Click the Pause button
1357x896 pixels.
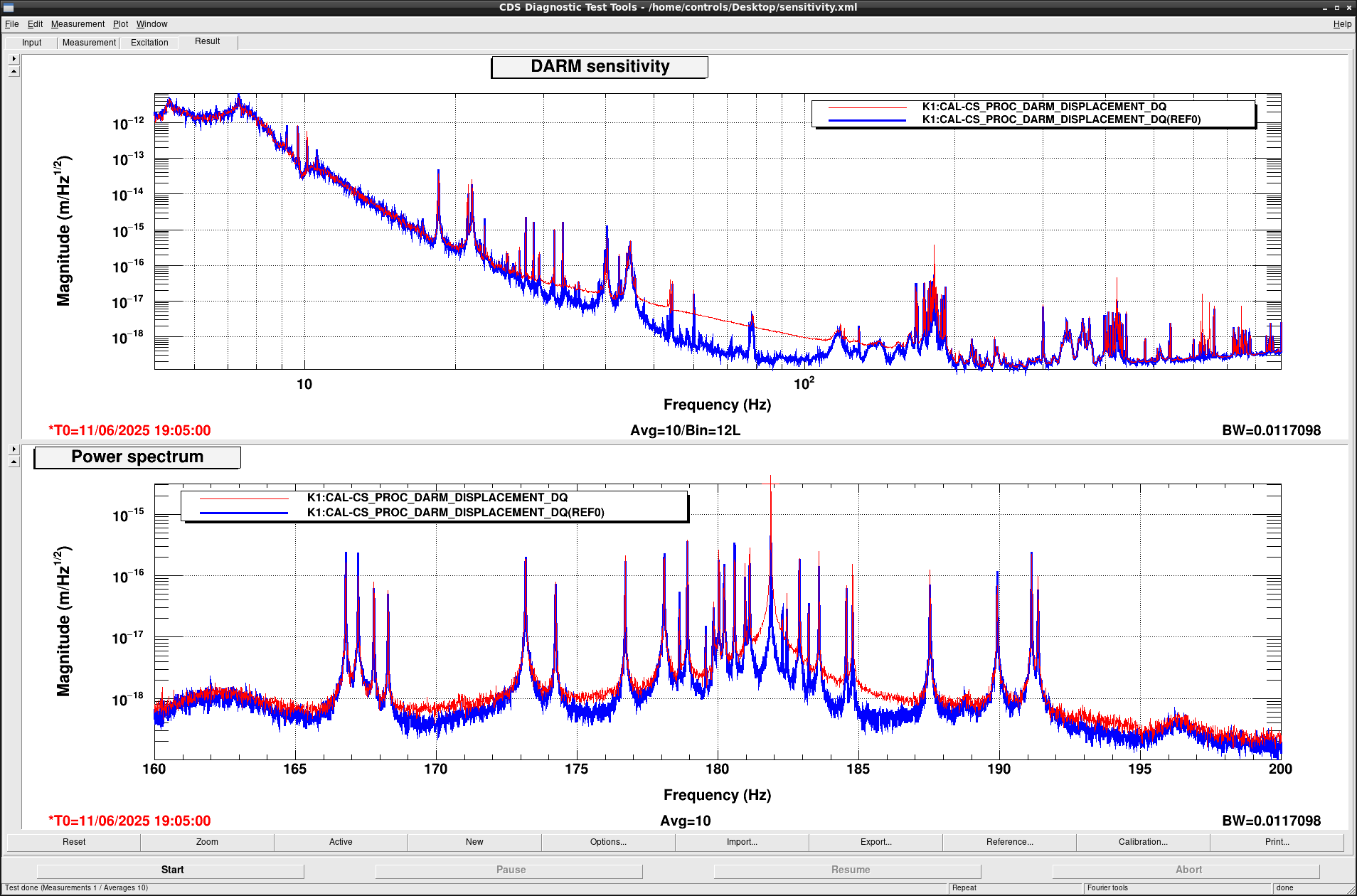(510, 870)
